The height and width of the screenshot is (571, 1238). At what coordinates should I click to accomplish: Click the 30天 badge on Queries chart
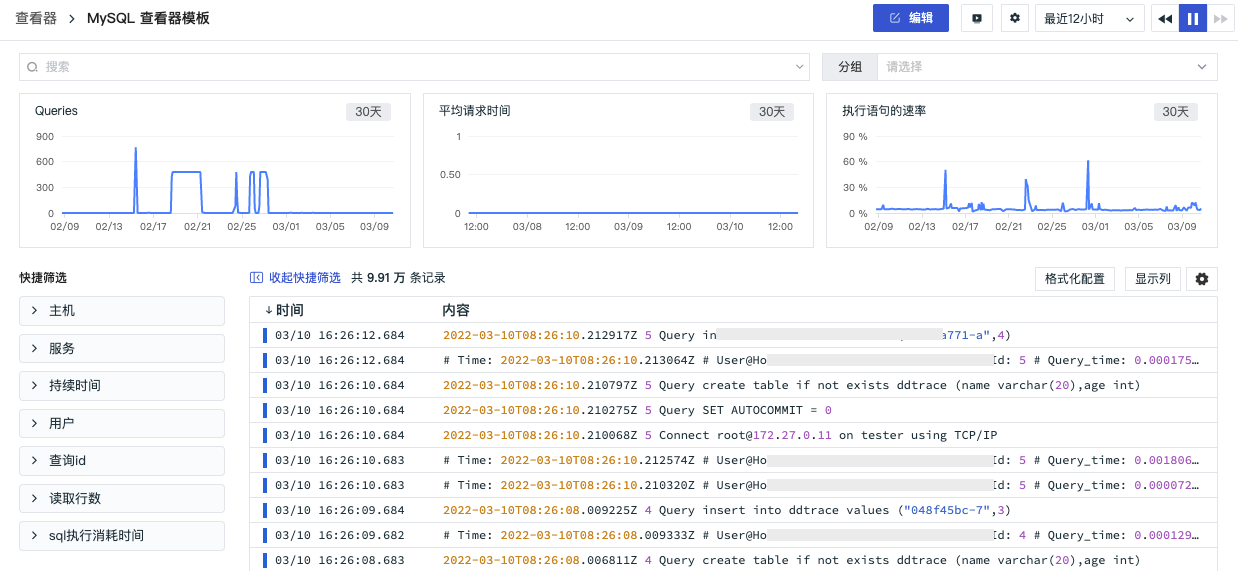click(x=368, y=112)
